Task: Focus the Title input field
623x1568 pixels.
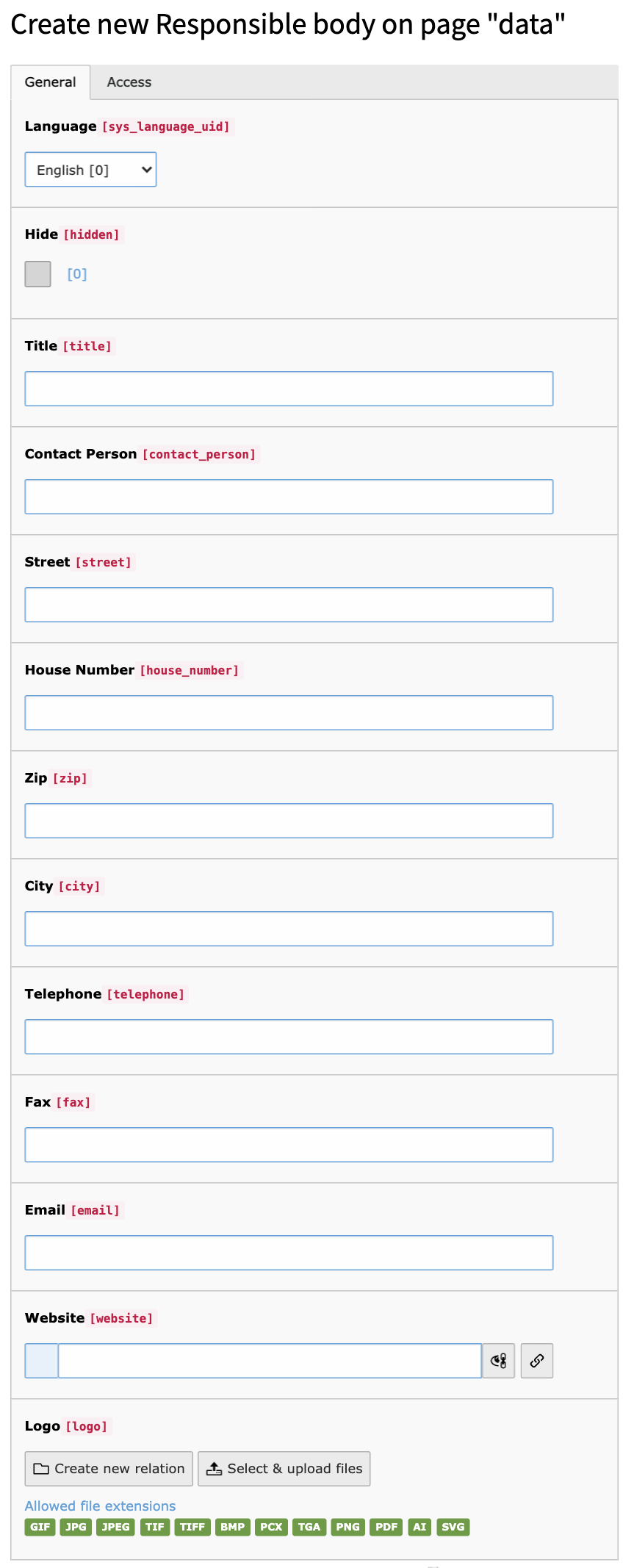Action: tap(289, 389)
